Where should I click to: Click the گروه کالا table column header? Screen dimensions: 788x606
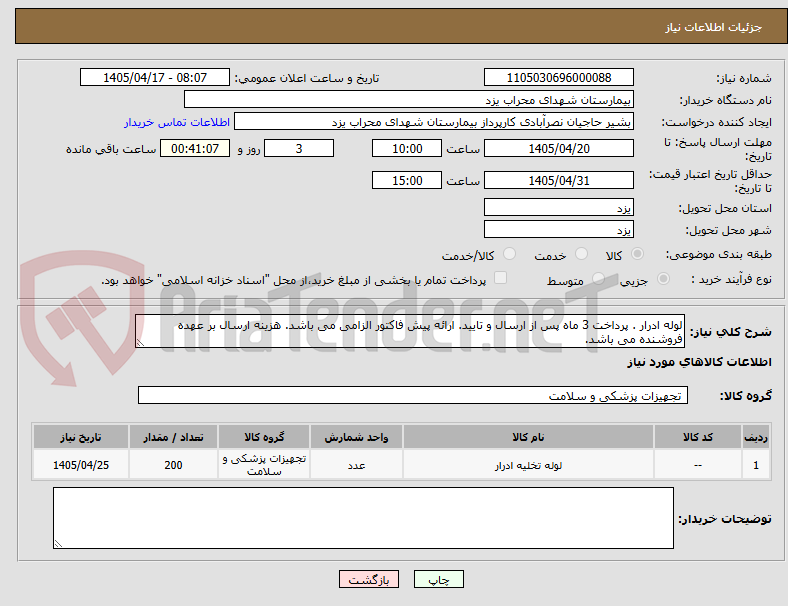pyautogui.click(x=264, y=437)
